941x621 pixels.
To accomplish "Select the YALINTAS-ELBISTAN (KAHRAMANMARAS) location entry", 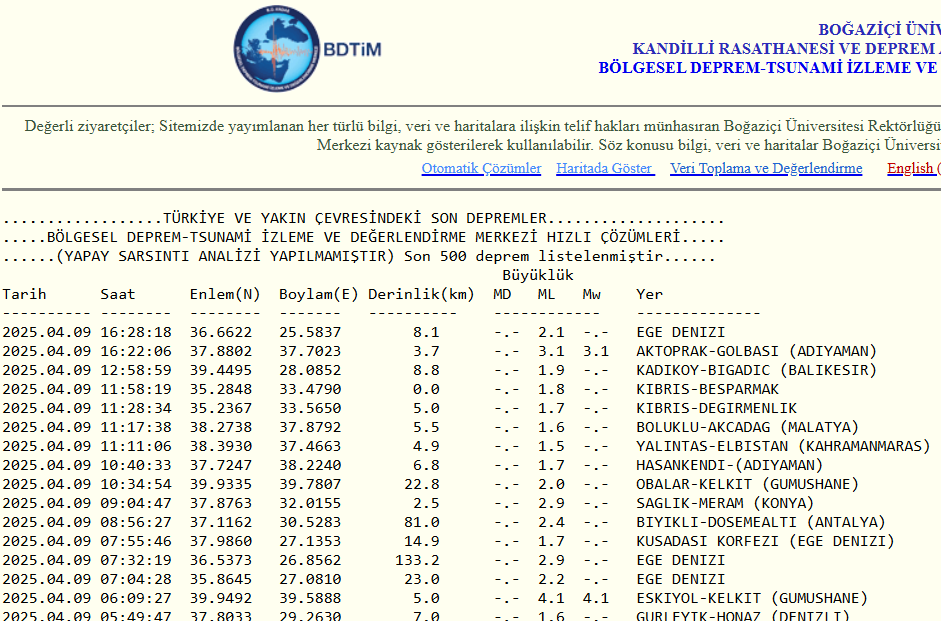I will [783, 446].
